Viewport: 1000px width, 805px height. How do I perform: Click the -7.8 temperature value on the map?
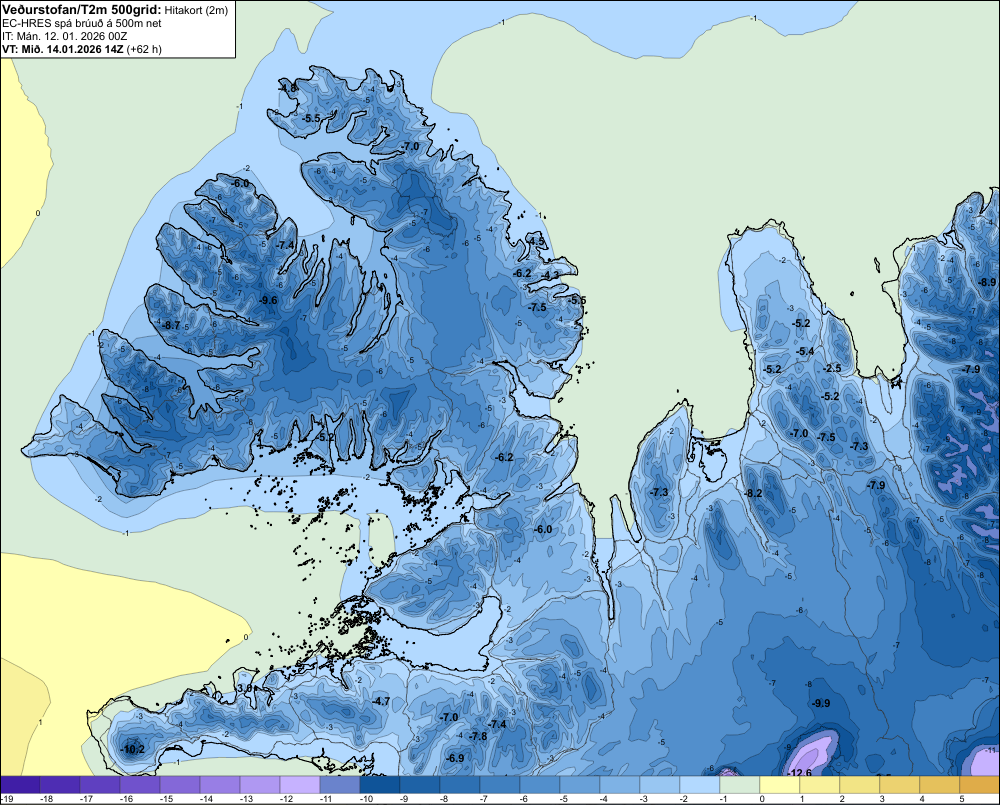click(478, 736)
